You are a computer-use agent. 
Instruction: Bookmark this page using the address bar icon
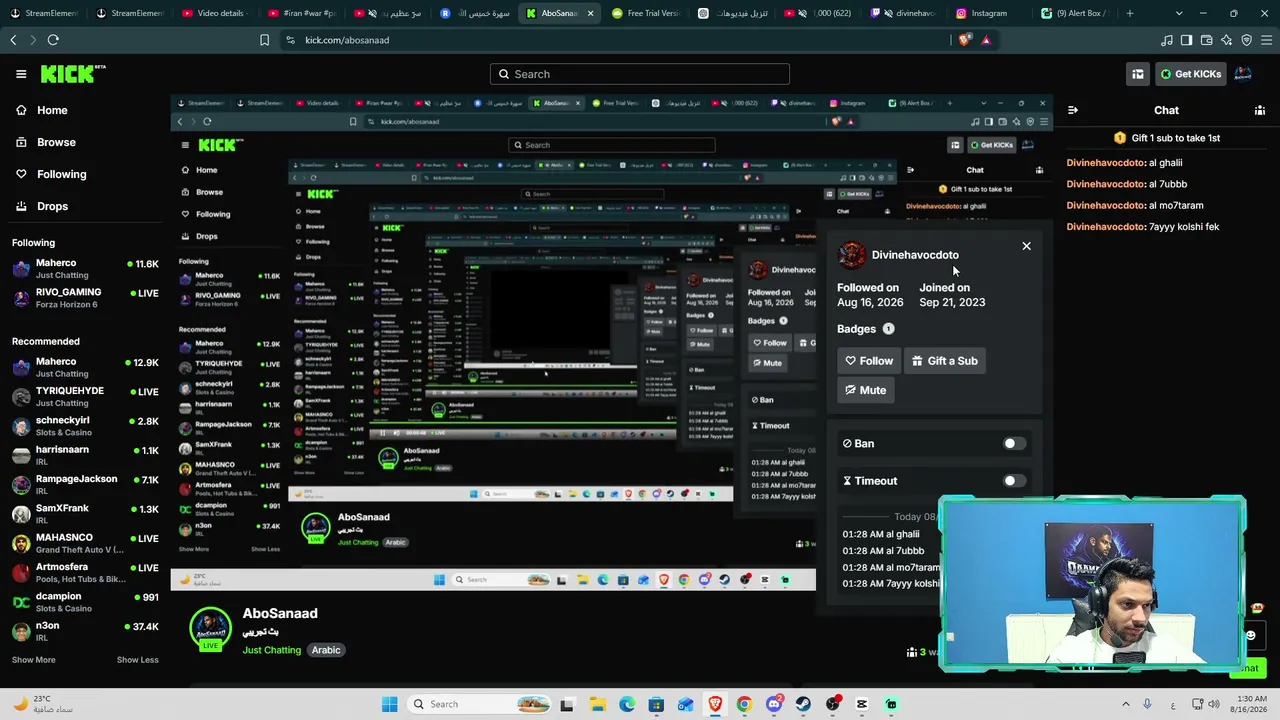[264, 40]
